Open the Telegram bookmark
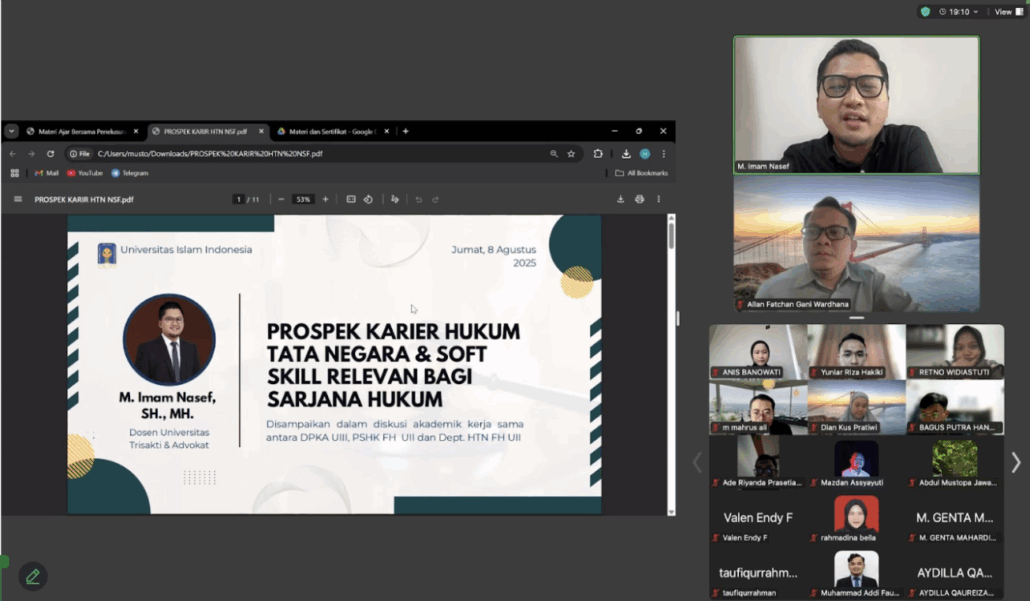The height and width of the screenshot is (601, 1030). (130, 173)
